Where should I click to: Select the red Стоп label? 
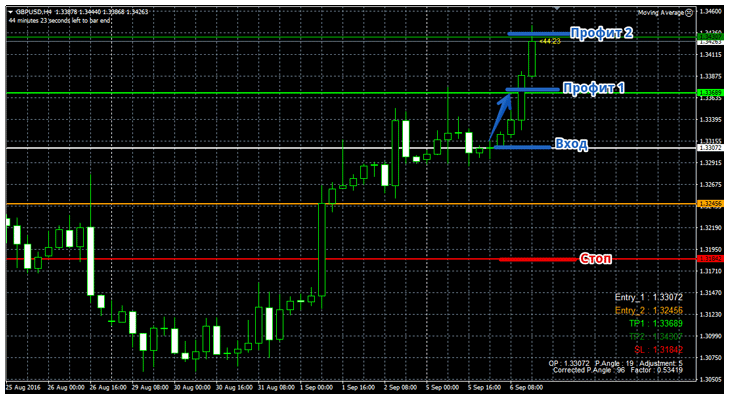(595, 259)
